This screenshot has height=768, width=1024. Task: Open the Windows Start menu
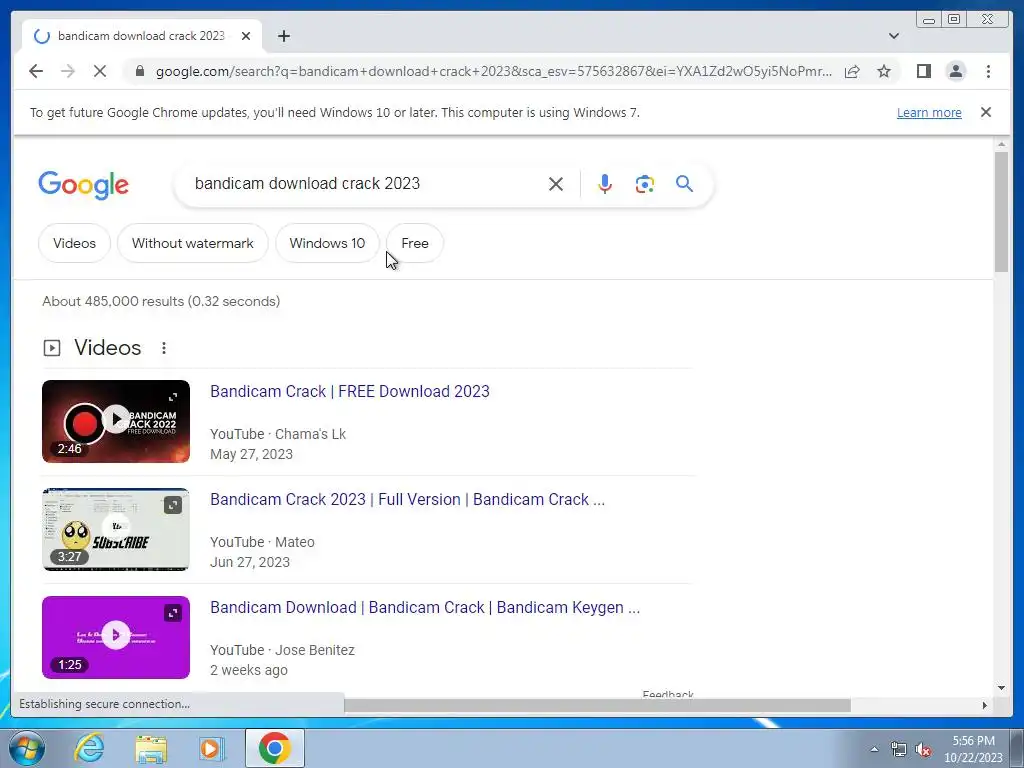(27, 748)
